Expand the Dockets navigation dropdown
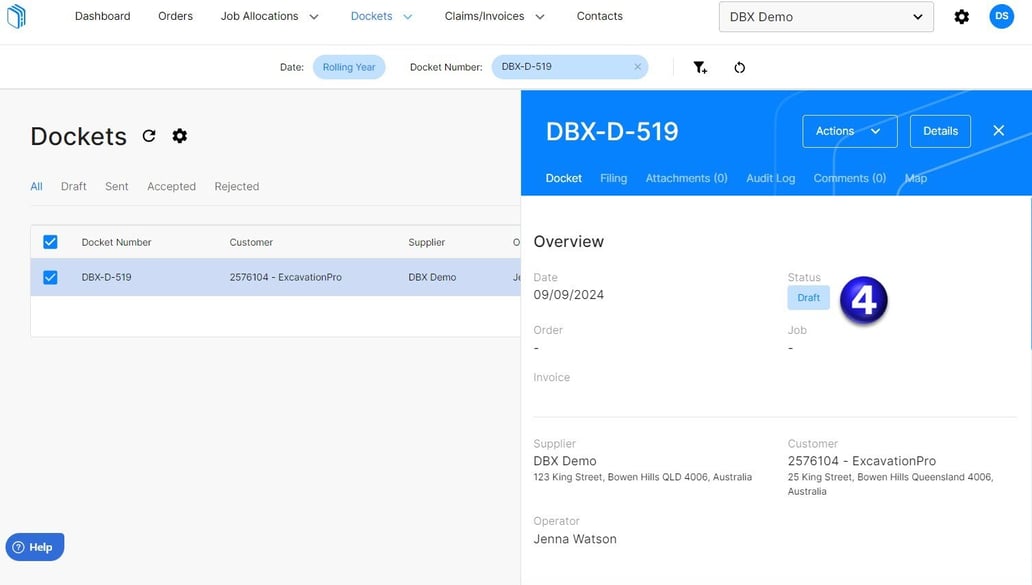This screenshot has height=585, width=1032. (x=381, y=16)
